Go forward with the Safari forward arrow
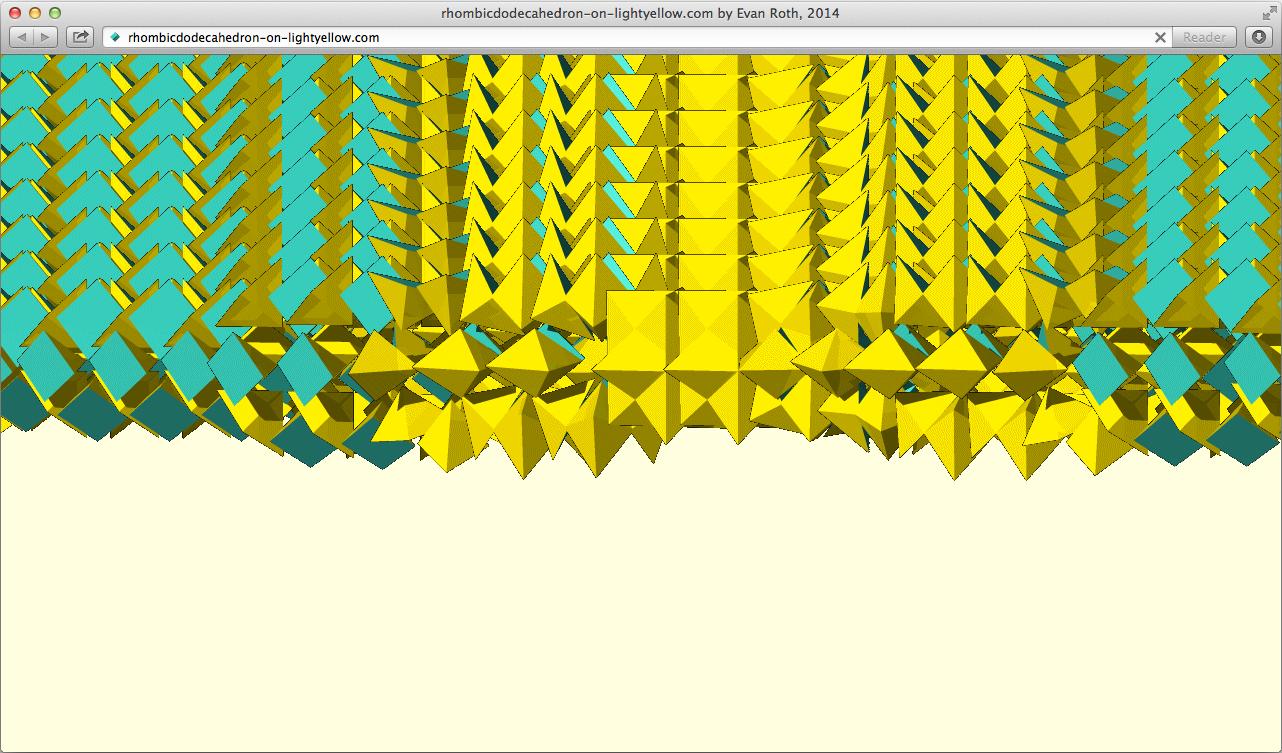 (x=47, y=37)
